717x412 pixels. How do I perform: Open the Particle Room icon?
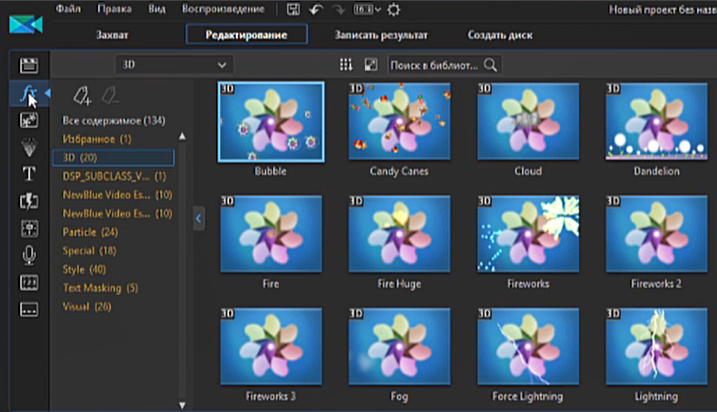click(x=28, y=147)
